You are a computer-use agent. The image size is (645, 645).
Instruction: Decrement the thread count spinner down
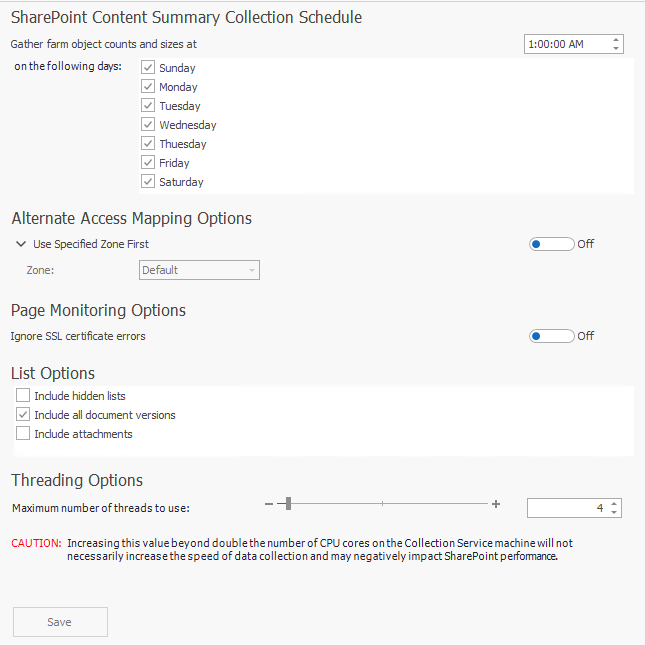coord(614,512)
